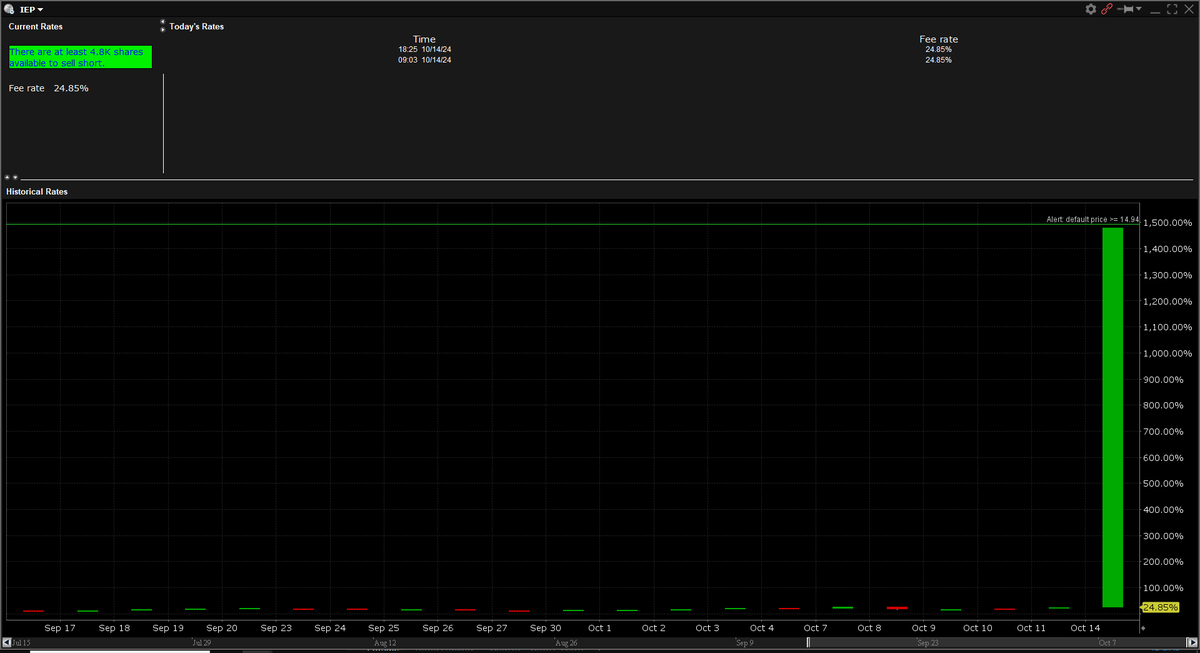Click the red chain link icon
Image resolution: width=1200 pixels, height=653 pixels.
click(x=1107, y=9)
